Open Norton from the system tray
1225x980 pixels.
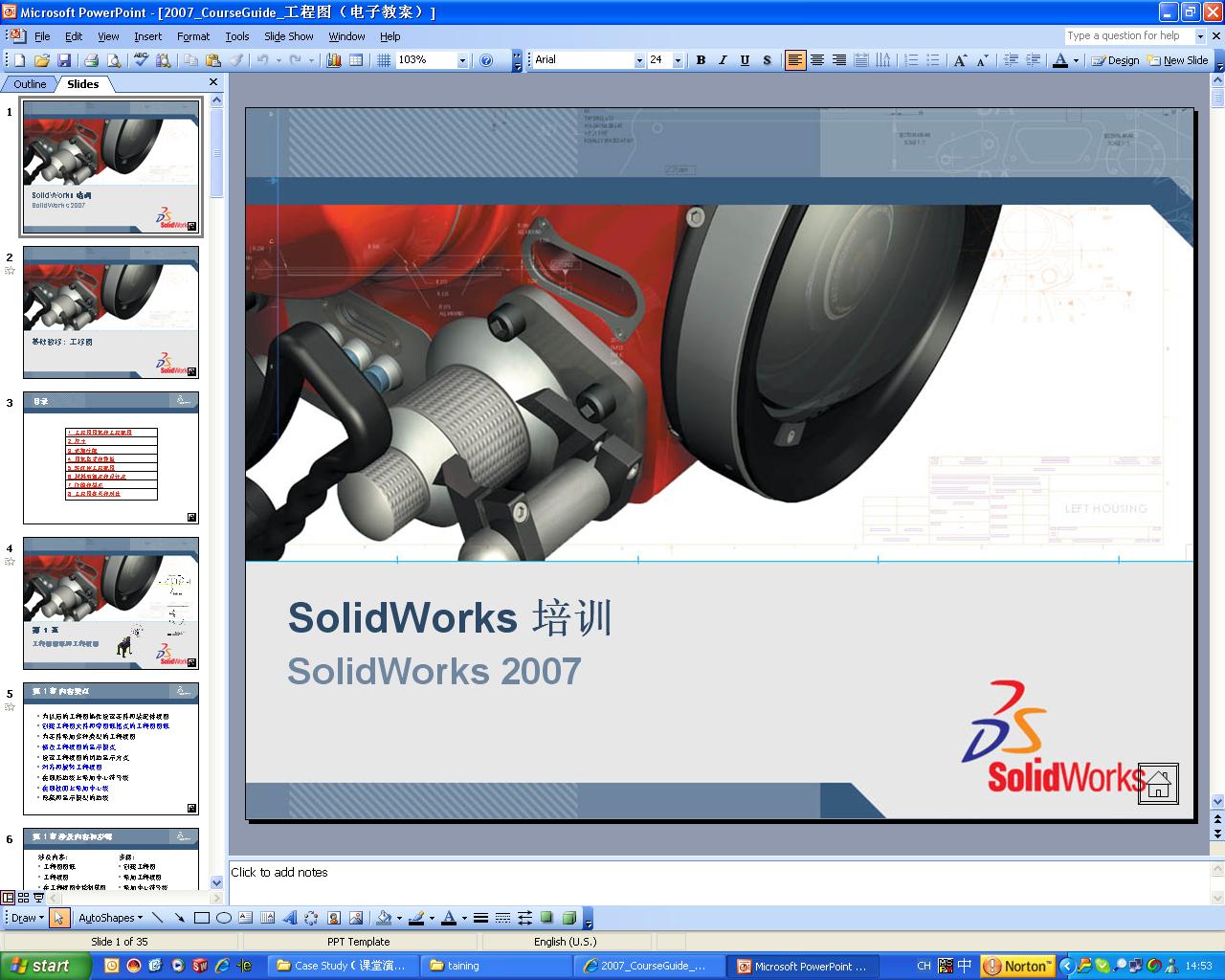pos(1018,966)
